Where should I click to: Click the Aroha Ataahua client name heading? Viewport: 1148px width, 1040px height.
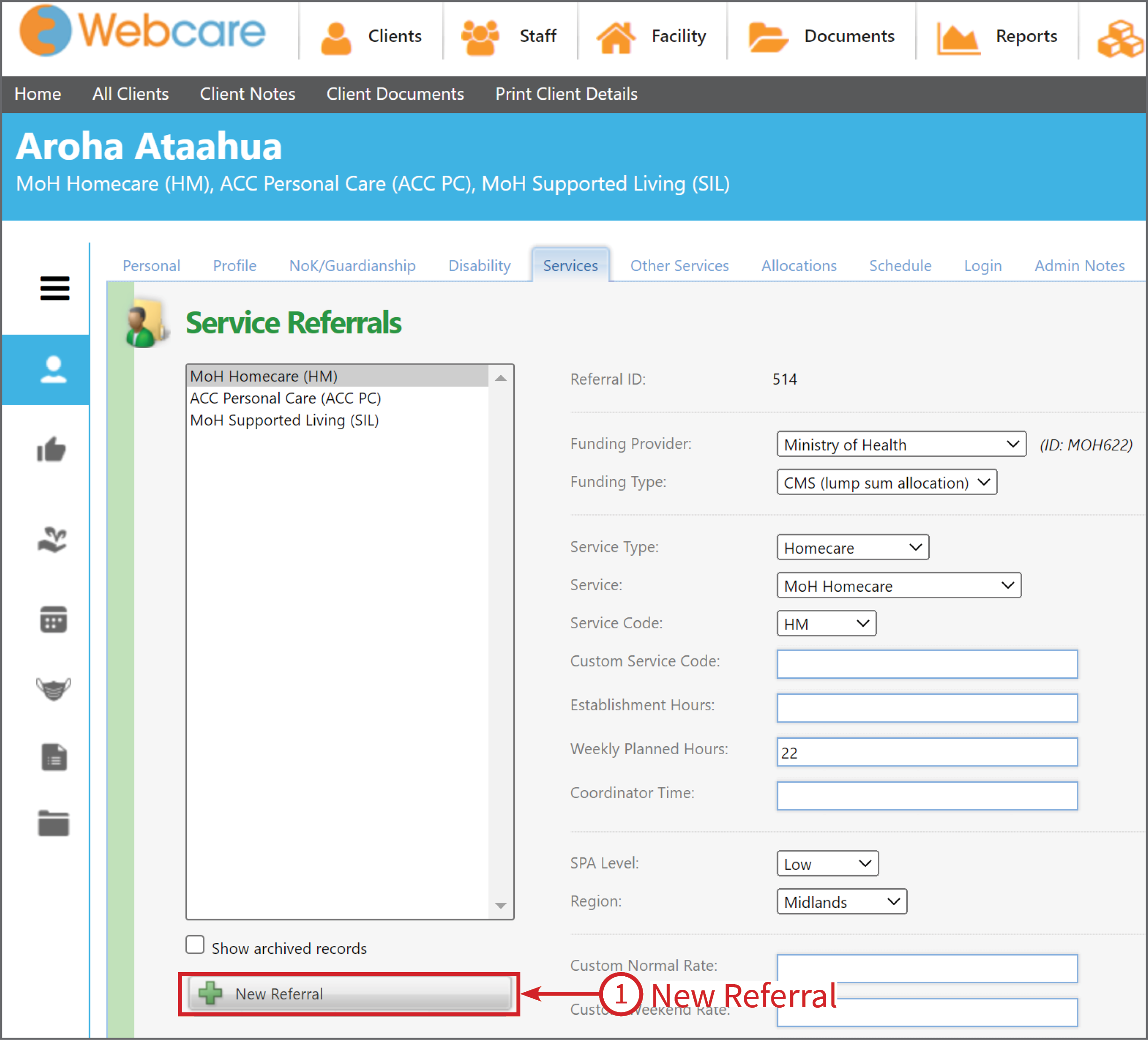point(149,146)
